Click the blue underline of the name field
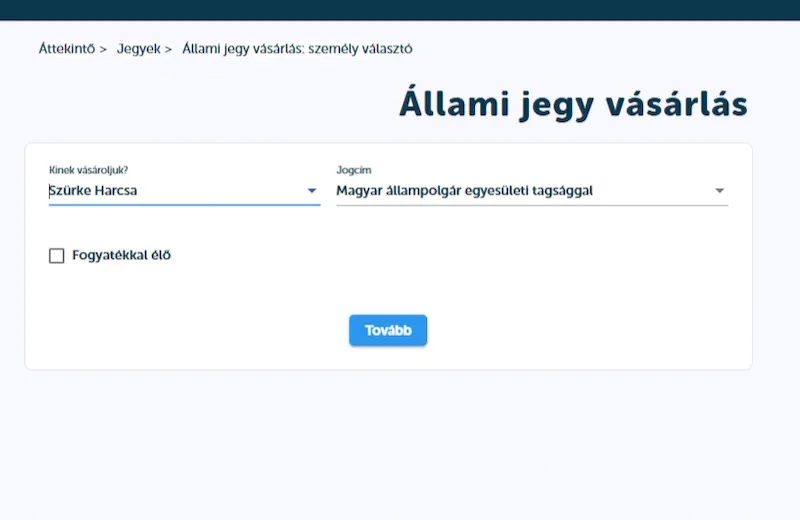 point(184,205)
